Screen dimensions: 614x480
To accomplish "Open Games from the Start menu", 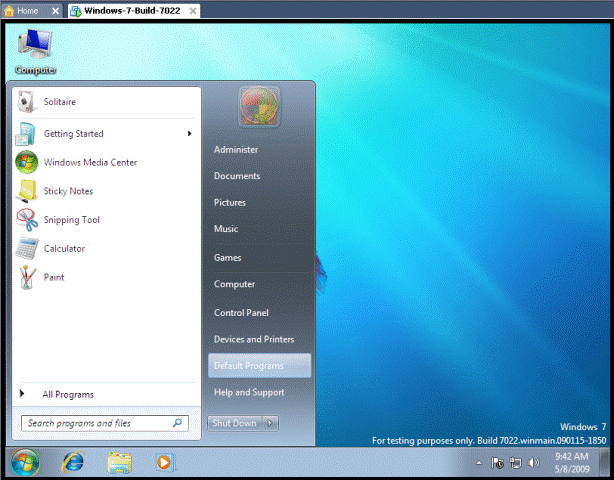I will [x=228, y=258].
